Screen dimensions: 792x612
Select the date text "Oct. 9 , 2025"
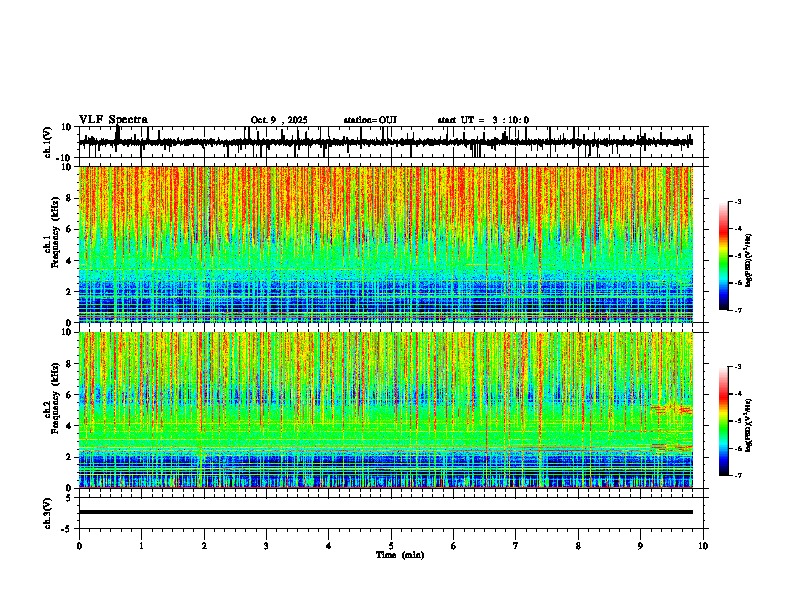coord(279,120)
